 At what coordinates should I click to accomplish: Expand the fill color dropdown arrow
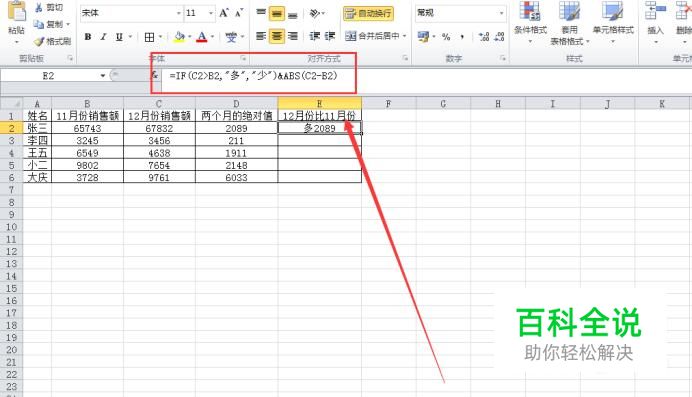[x=190, y=37]
